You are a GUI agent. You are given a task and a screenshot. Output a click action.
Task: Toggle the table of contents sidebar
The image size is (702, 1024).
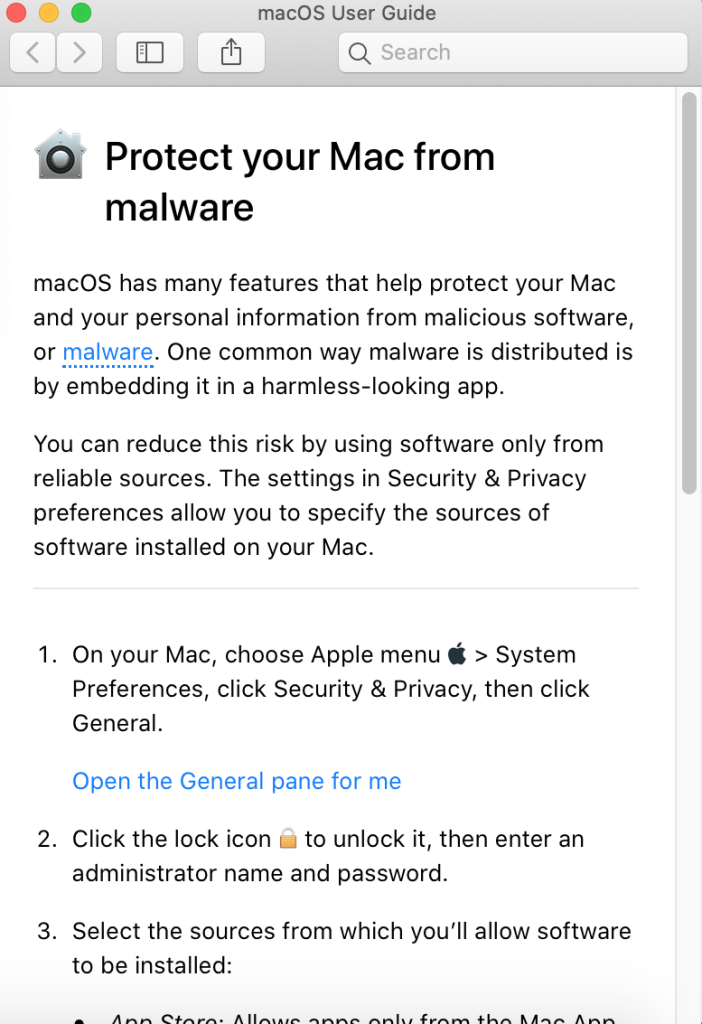(x=150, y=52)
